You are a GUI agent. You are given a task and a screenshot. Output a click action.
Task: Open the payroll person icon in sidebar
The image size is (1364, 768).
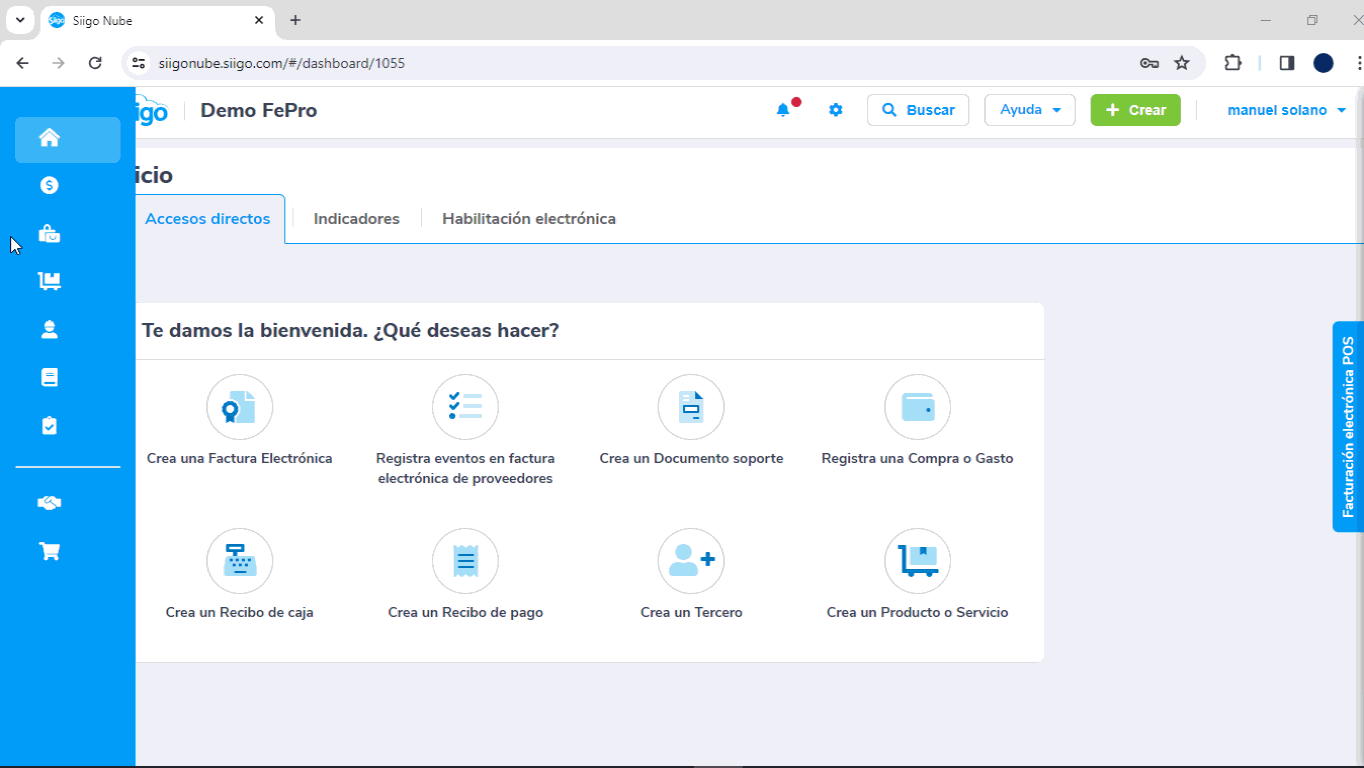click(x=49, y=329)
